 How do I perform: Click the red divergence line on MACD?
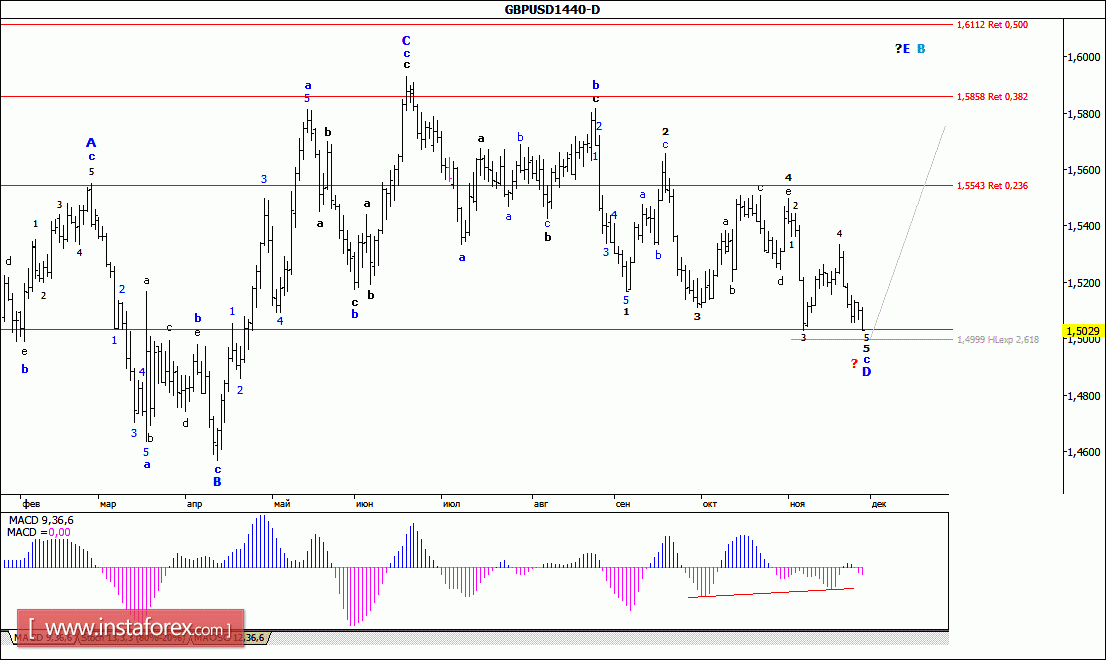pyautogui.click(x=770, y=593)
